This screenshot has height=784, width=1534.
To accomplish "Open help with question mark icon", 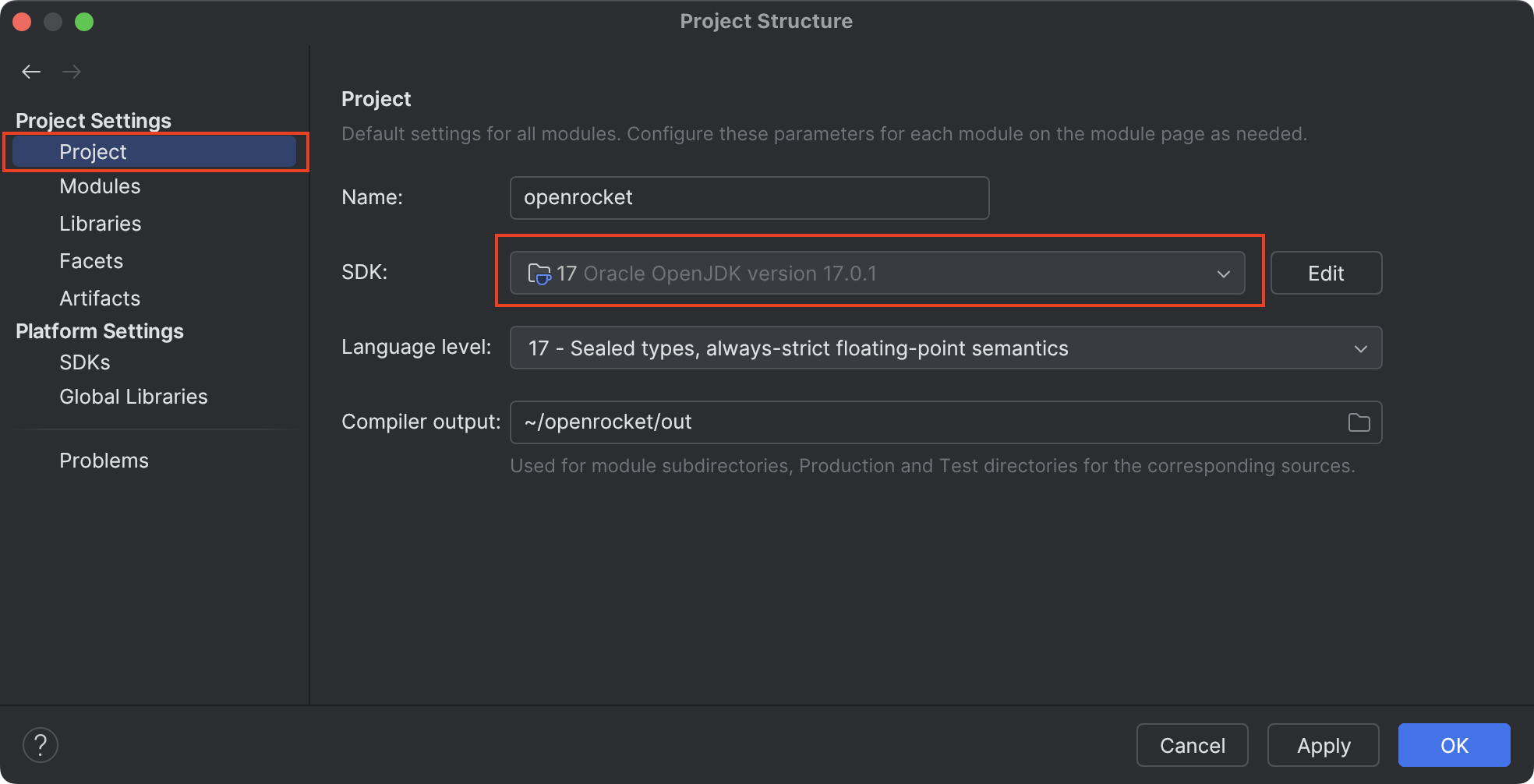I will tap(41, 745).
